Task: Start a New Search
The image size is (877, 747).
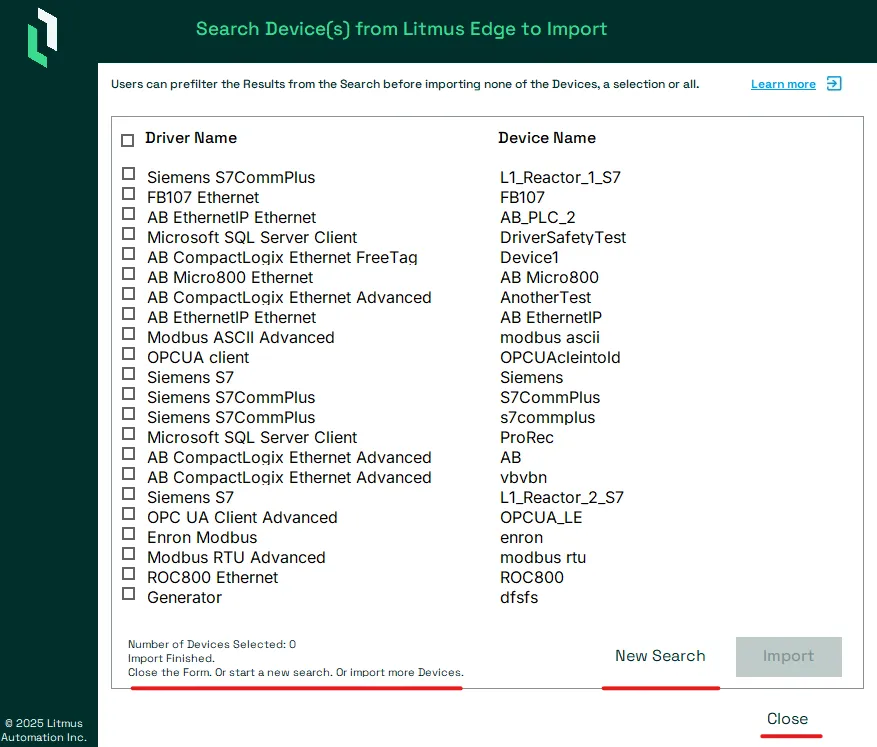Action: point(660,656)
